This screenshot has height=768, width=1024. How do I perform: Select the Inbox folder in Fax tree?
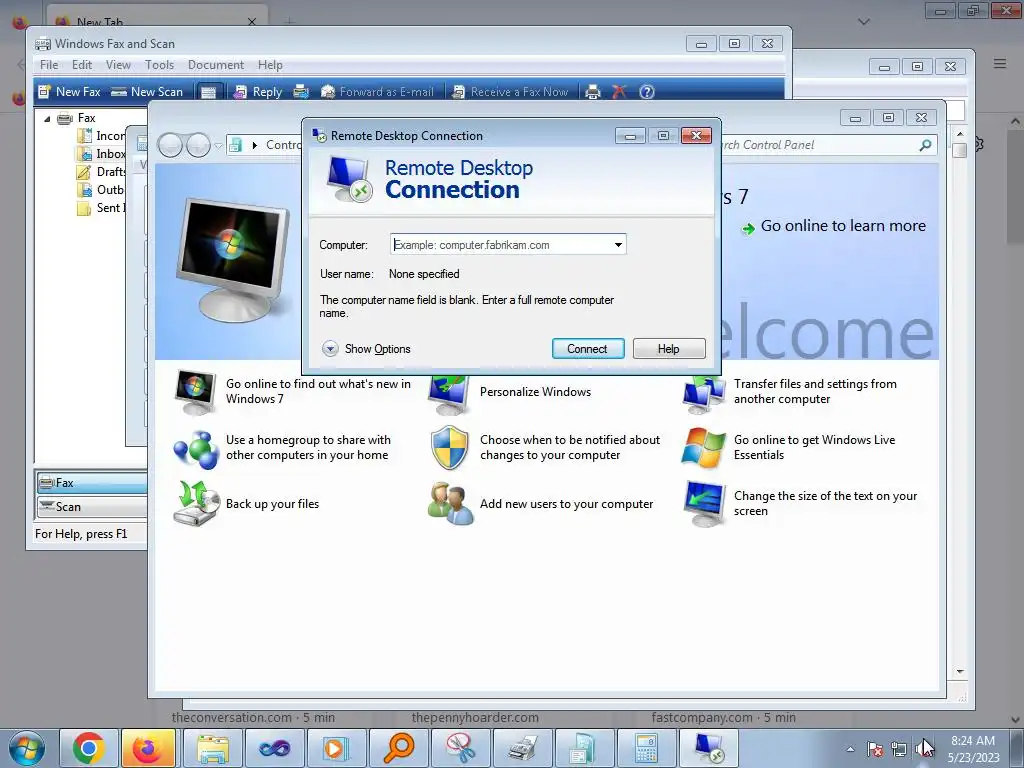102,153
